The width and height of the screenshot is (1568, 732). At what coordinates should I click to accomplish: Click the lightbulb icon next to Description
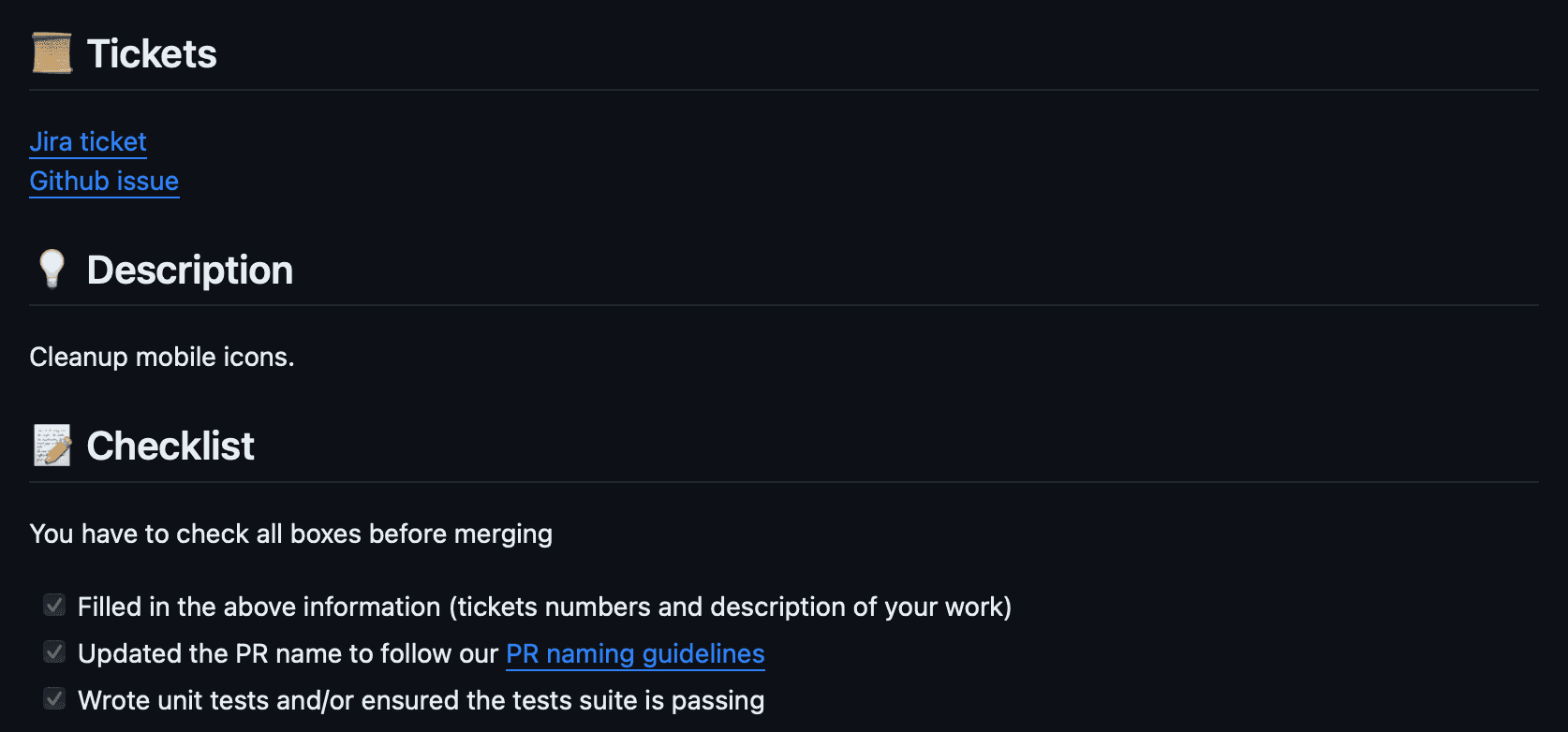52,270
